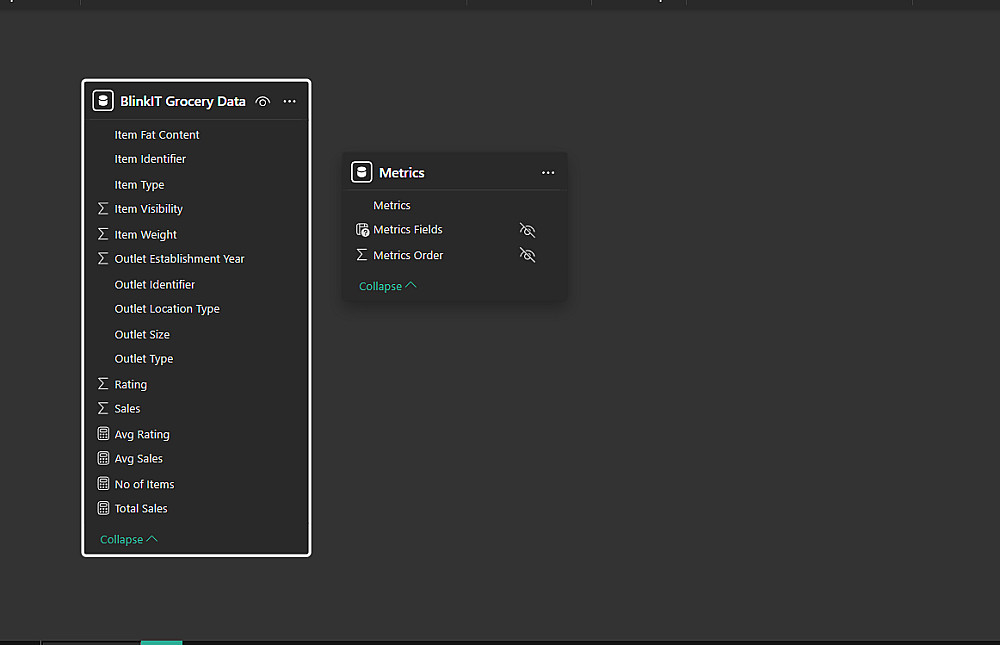This screenshot has width=1000, height=645.
Task: Click the BlinkIT Grocery Data table icon
Action: point(103,101)
